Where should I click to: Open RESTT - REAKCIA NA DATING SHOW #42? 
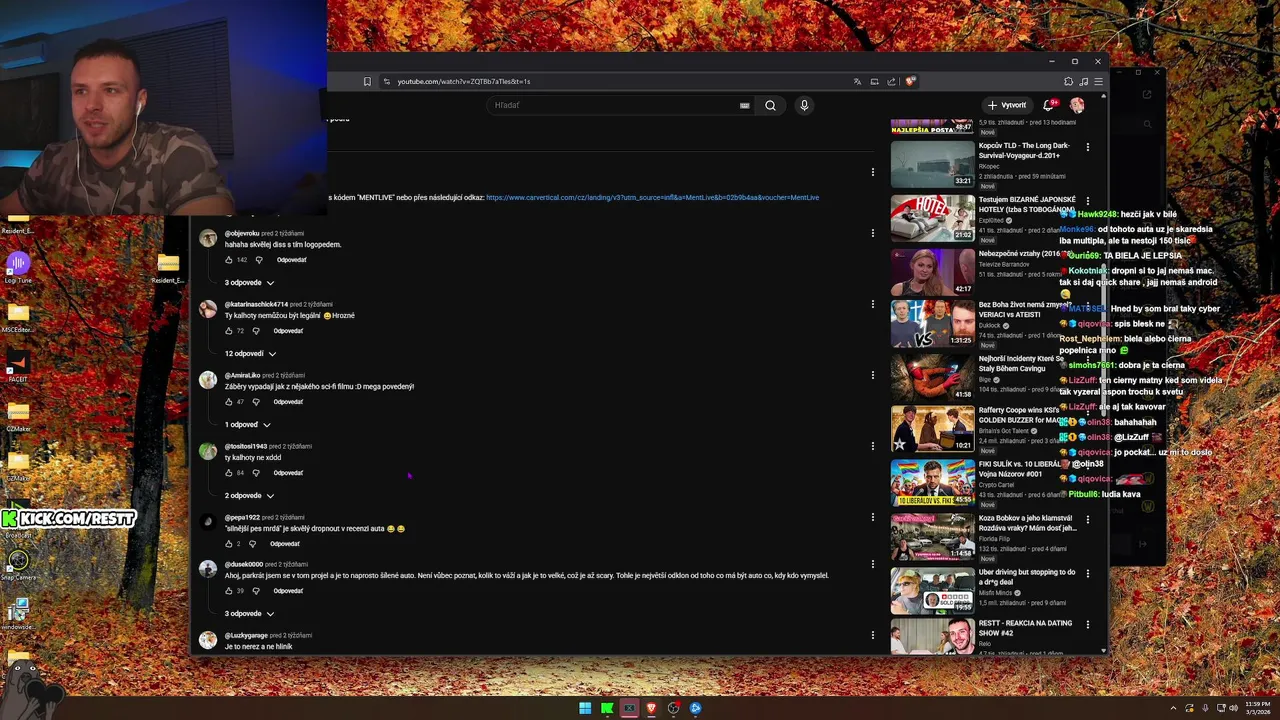(x=1025, y=628)
